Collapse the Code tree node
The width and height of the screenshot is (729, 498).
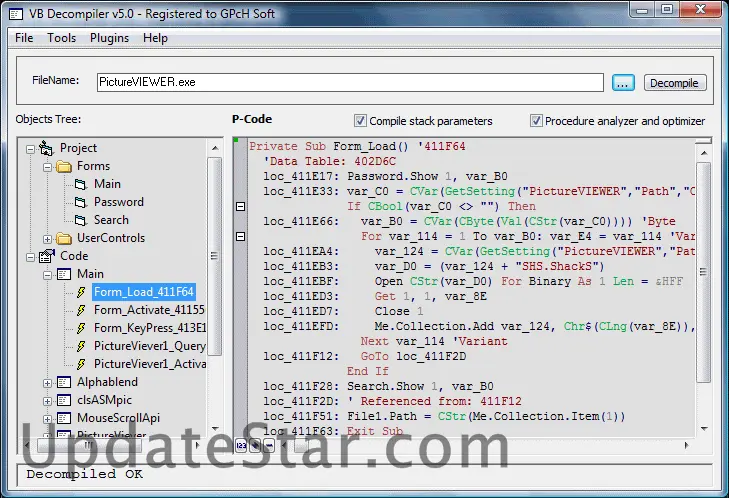[x=30, y=257]
